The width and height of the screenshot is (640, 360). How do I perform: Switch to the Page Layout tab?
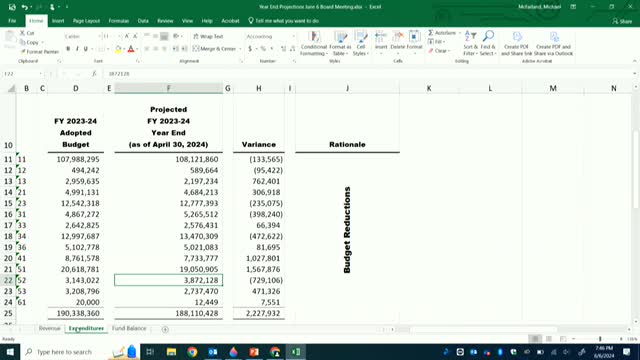pos(86,21)
